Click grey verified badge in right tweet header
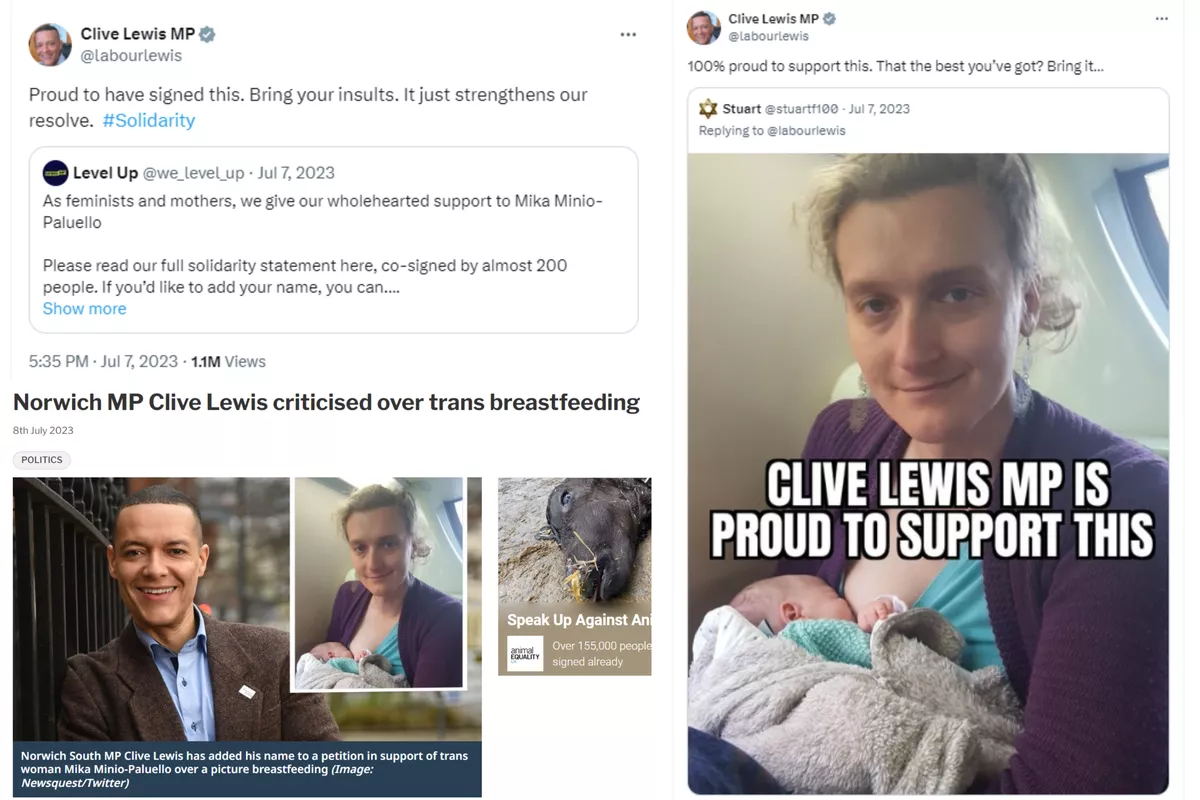The height and width of the screenshot is (800, 1200). 830,19
